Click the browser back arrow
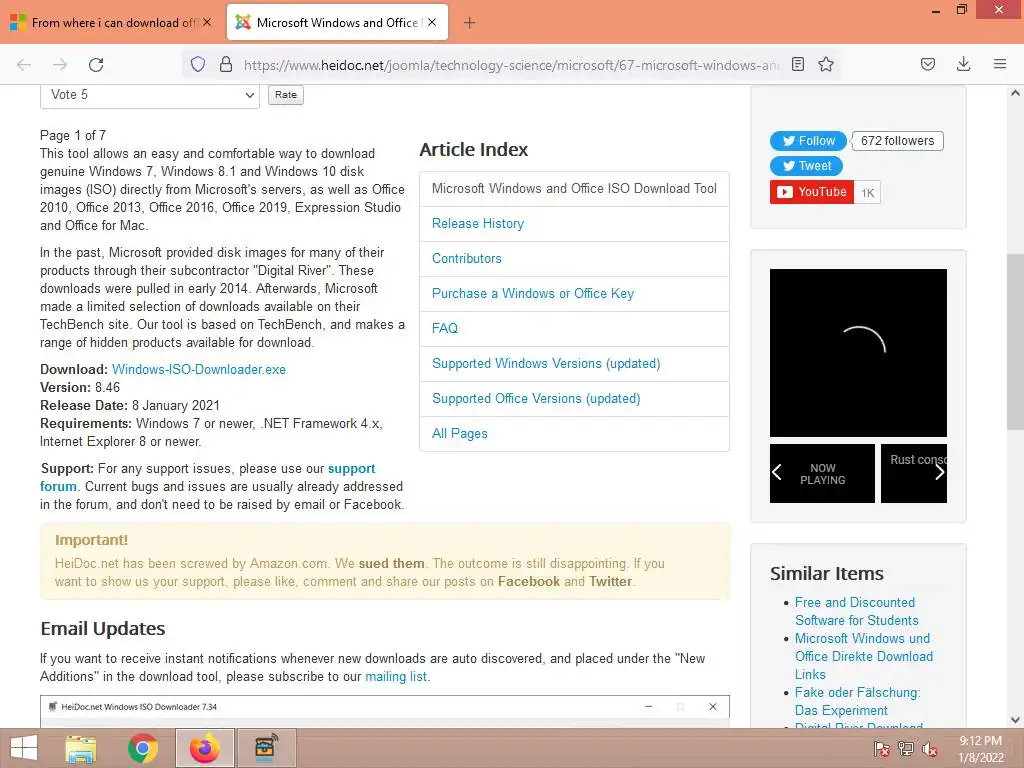This screenshot has width=1024, height=768. click(x=24, y=64)
